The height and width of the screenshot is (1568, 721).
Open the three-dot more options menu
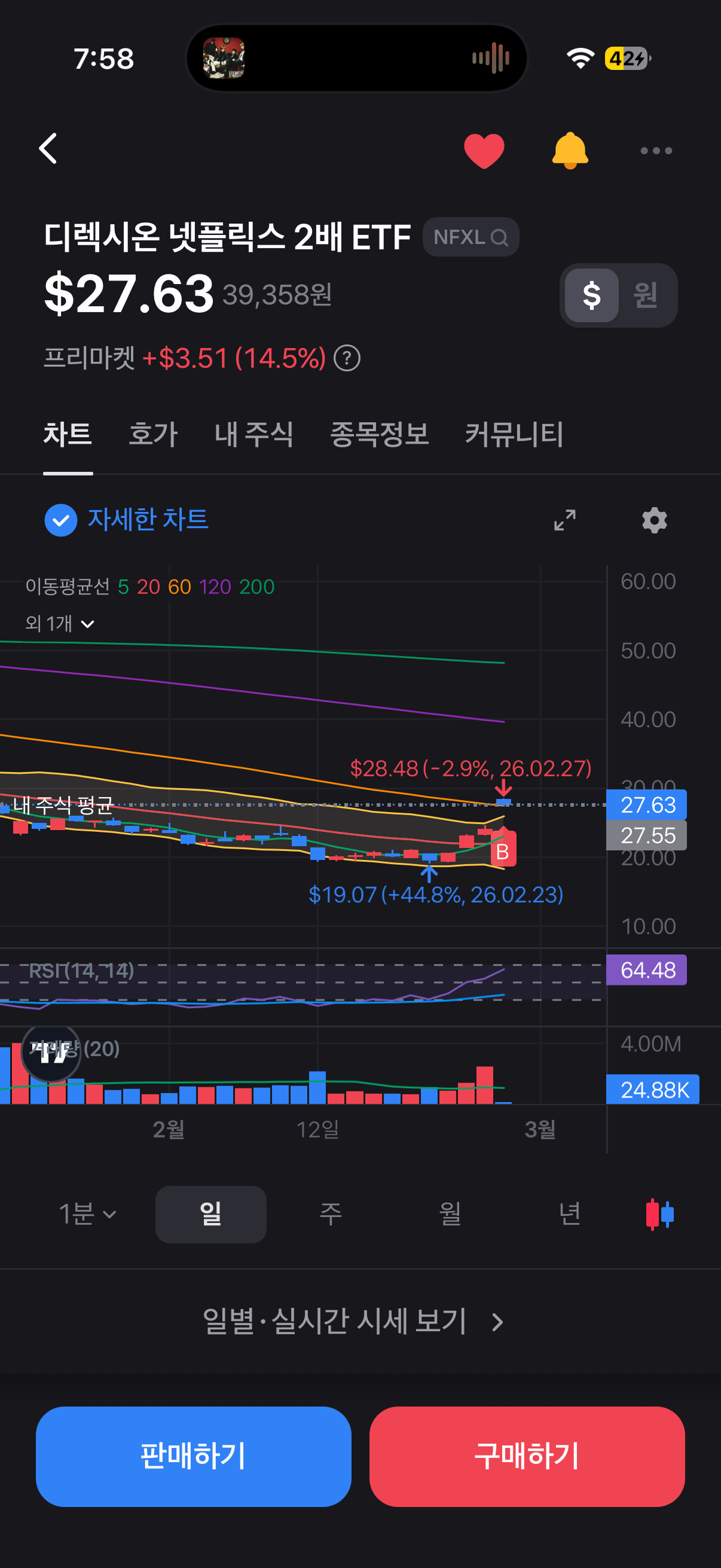click(x=656, y=150)
